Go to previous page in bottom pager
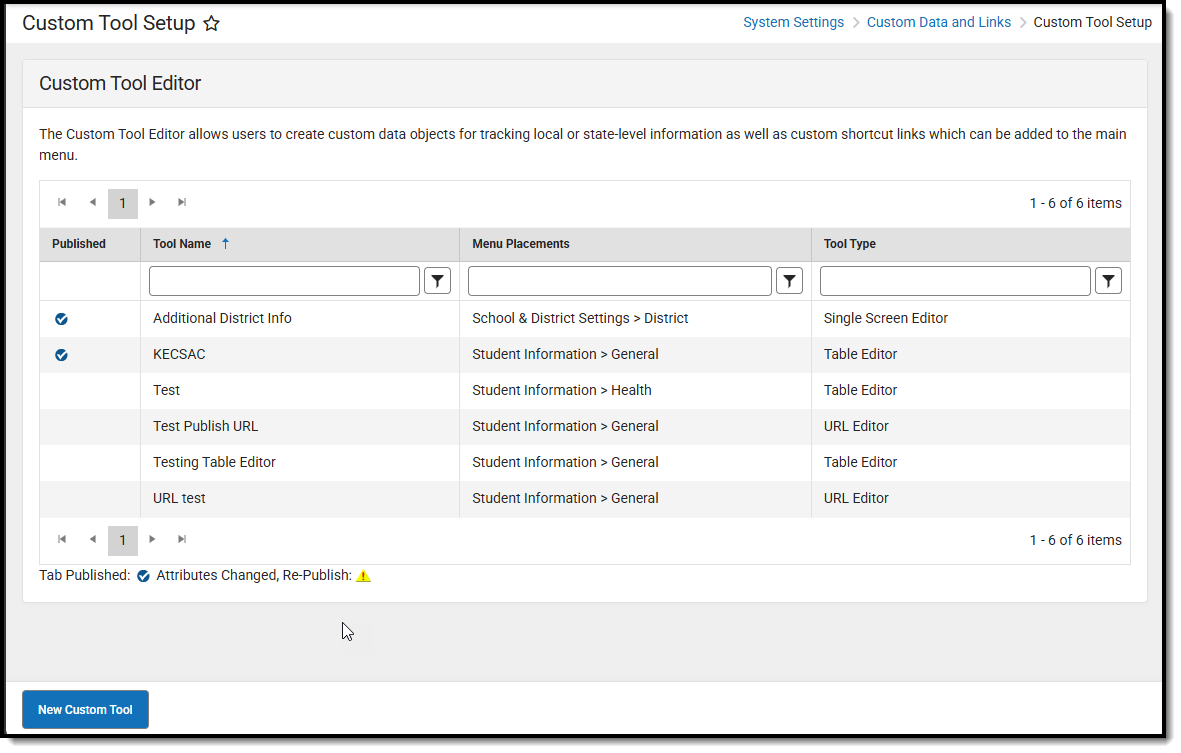The width and height of the screenshot is (1181, 753). [92, 540]
